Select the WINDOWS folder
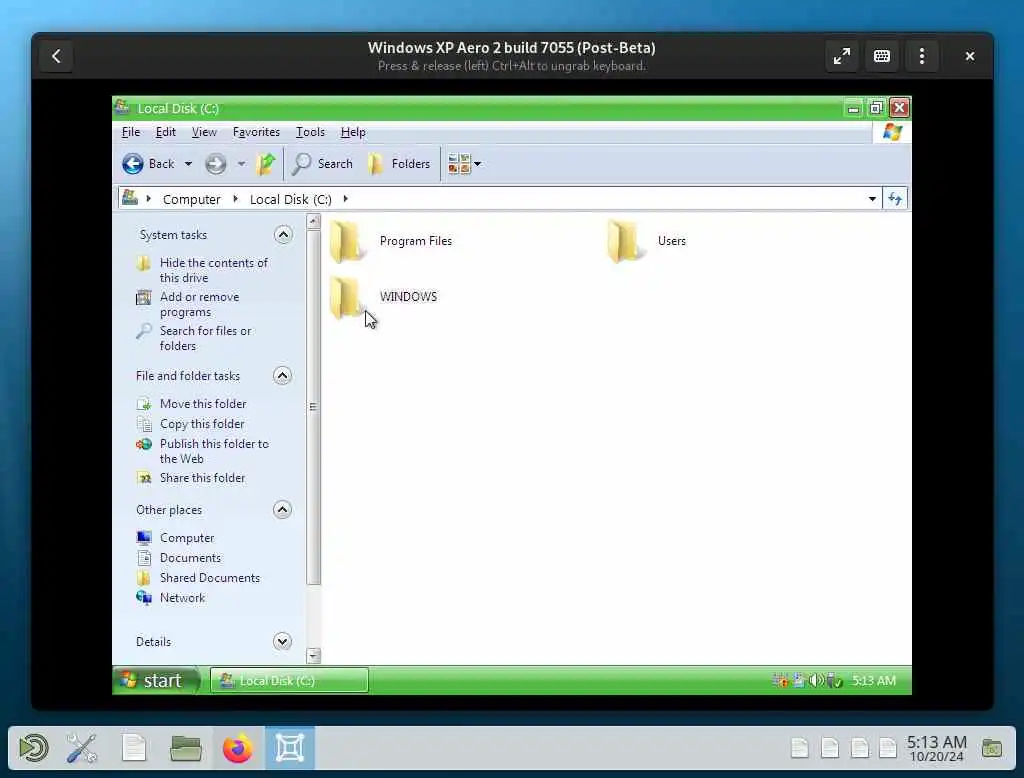This screenshot has height=778, width=1024. [383, 297]
